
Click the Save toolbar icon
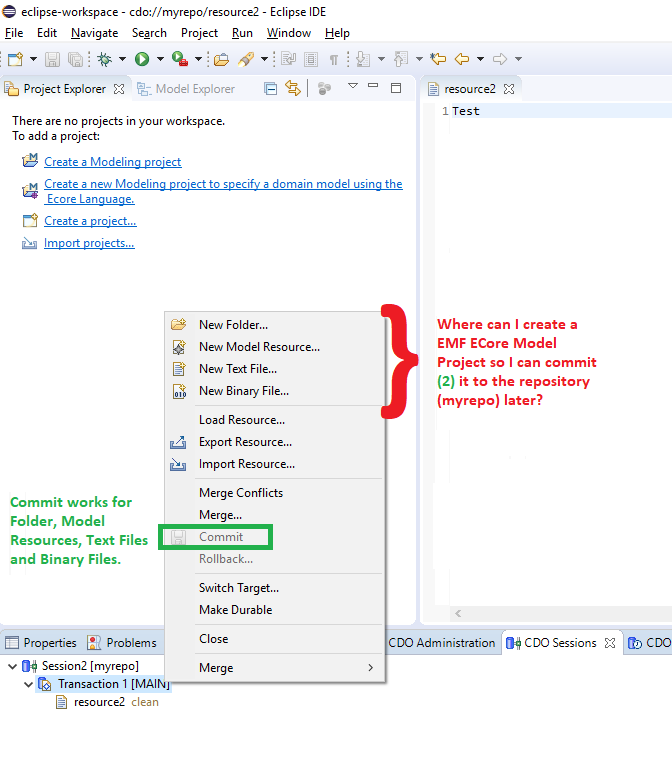[x=52, y=59]
